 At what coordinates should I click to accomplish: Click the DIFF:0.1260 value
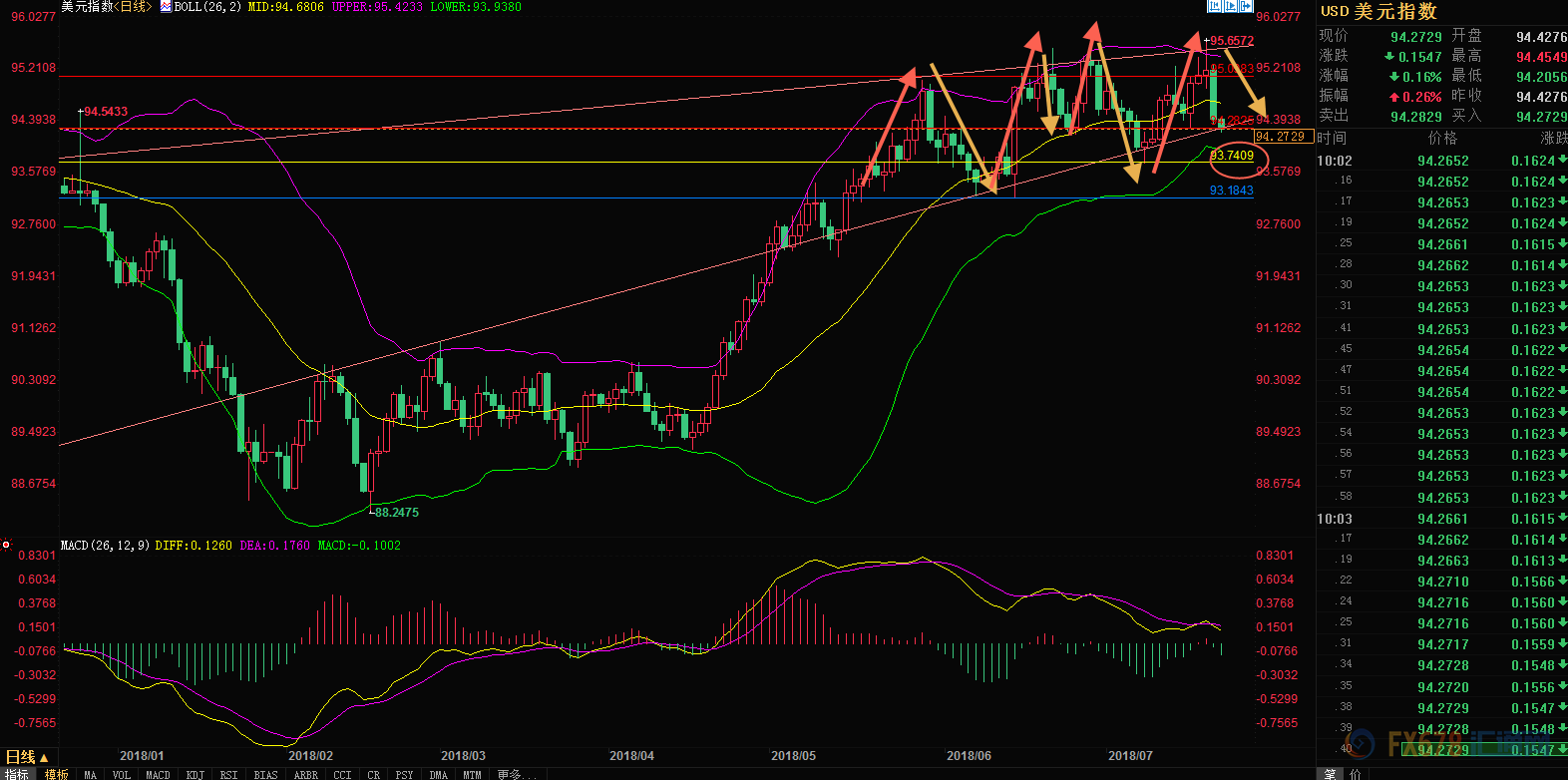tap(194, 546)
